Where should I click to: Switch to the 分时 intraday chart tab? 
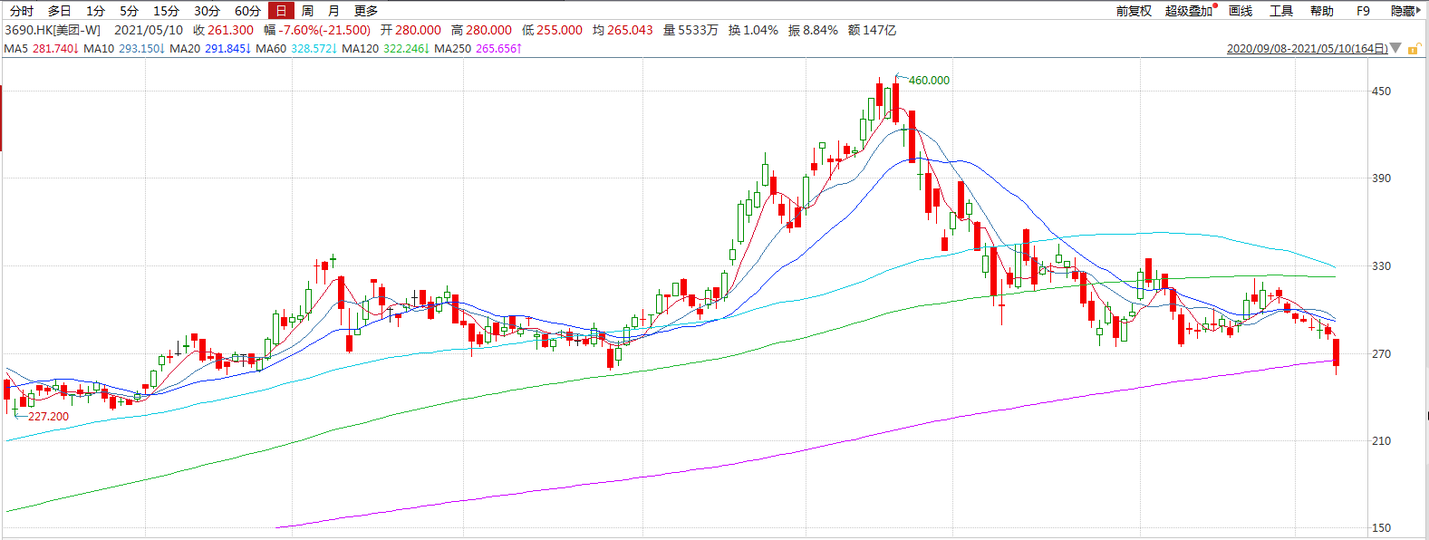[21, 11]
